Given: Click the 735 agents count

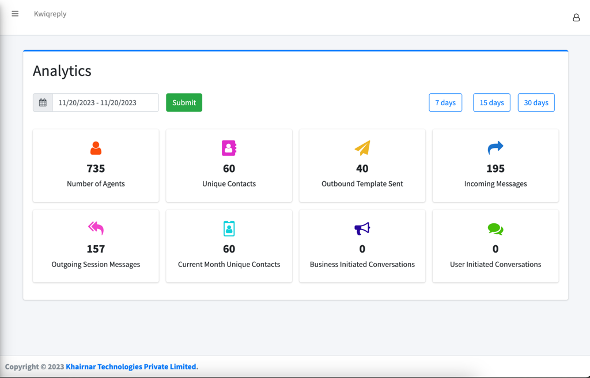Looking at the screenshot, I should (96, 169).
